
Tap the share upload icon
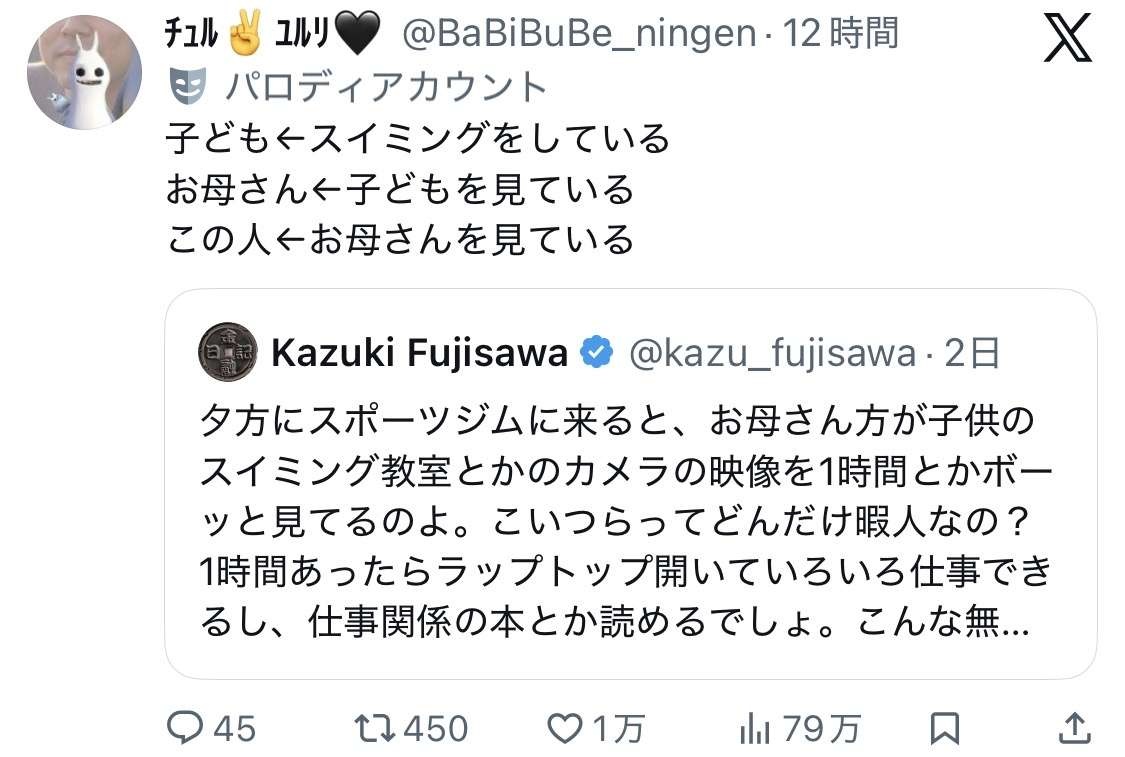click(1075, 729)
